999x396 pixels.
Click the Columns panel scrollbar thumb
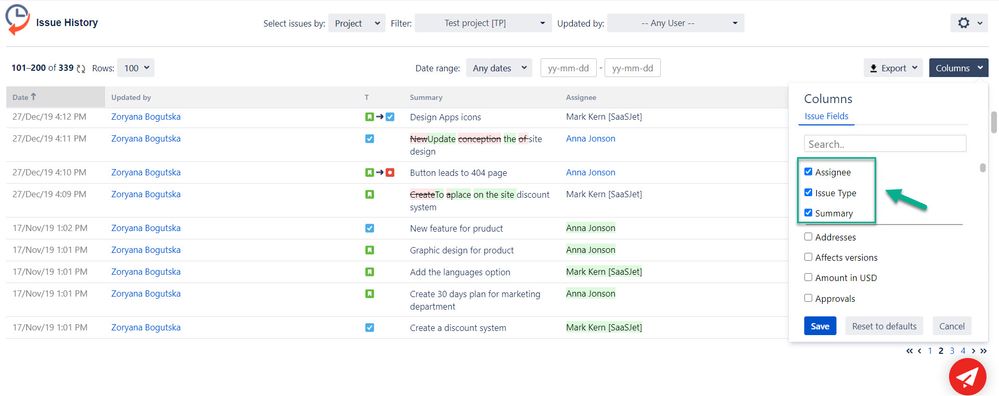[983, 168]
